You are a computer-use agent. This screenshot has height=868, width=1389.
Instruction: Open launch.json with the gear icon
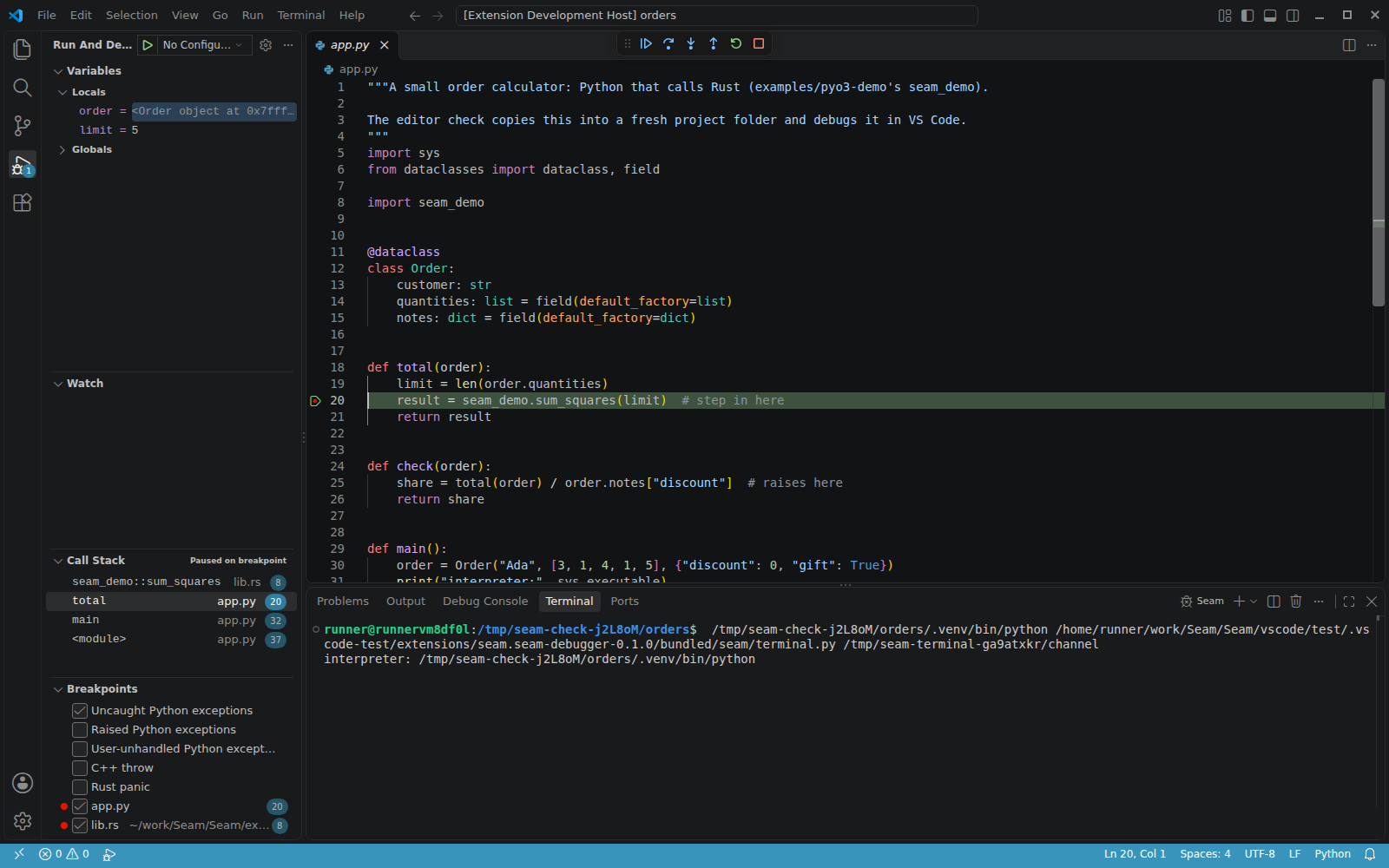point(266,45)
